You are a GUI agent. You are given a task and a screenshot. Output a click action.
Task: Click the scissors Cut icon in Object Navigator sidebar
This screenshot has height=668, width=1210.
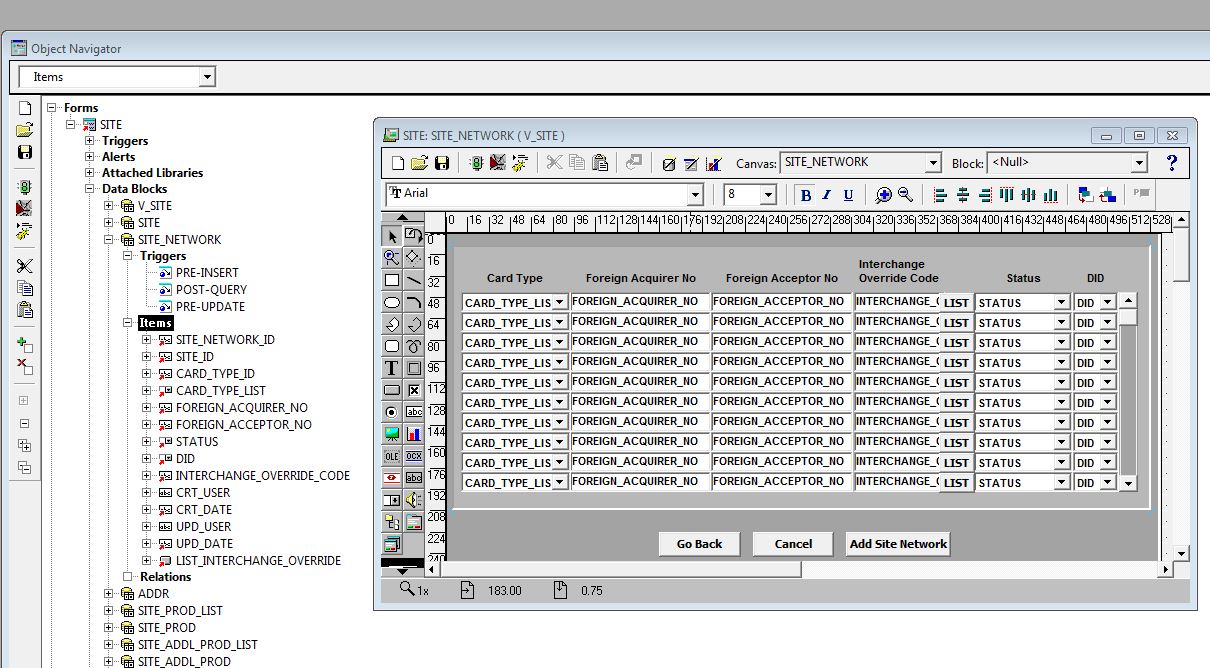click(25, 266)
